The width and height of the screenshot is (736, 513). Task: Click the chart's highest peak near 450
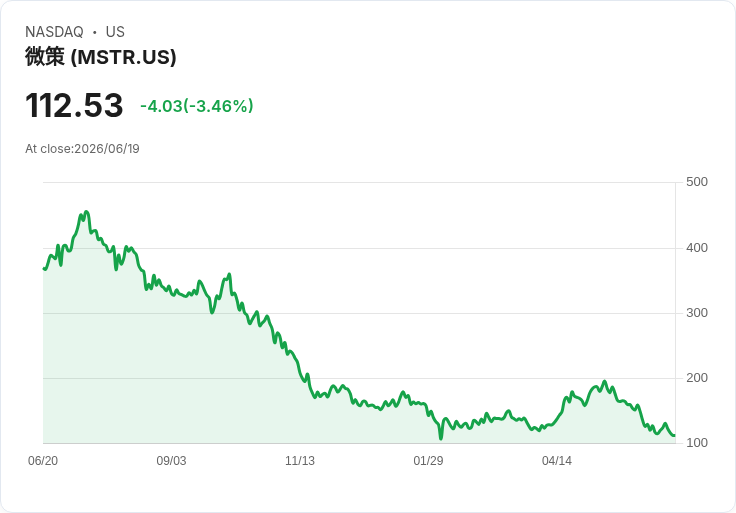[x=86, y=212]
